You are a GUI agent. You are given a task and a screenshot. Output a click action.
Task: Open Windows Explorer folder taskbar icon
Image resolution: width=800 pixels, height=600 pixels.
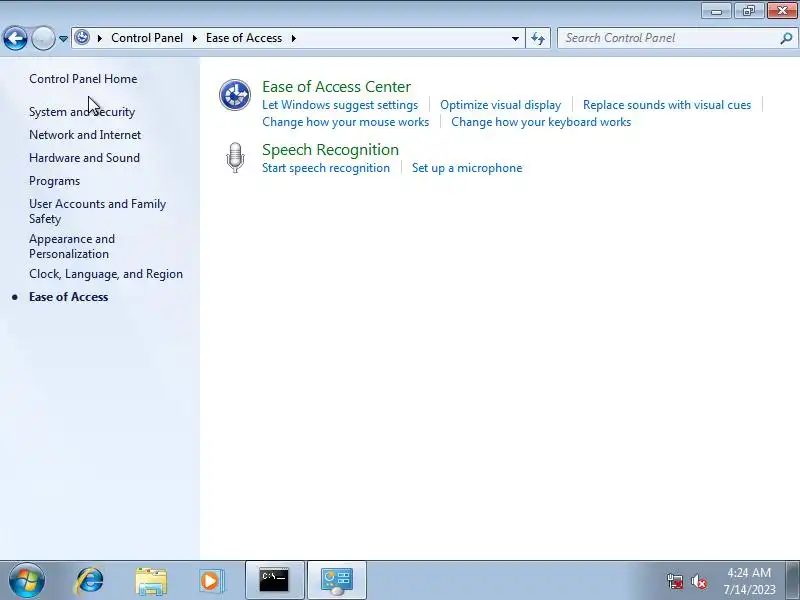[x=151, y=581]
